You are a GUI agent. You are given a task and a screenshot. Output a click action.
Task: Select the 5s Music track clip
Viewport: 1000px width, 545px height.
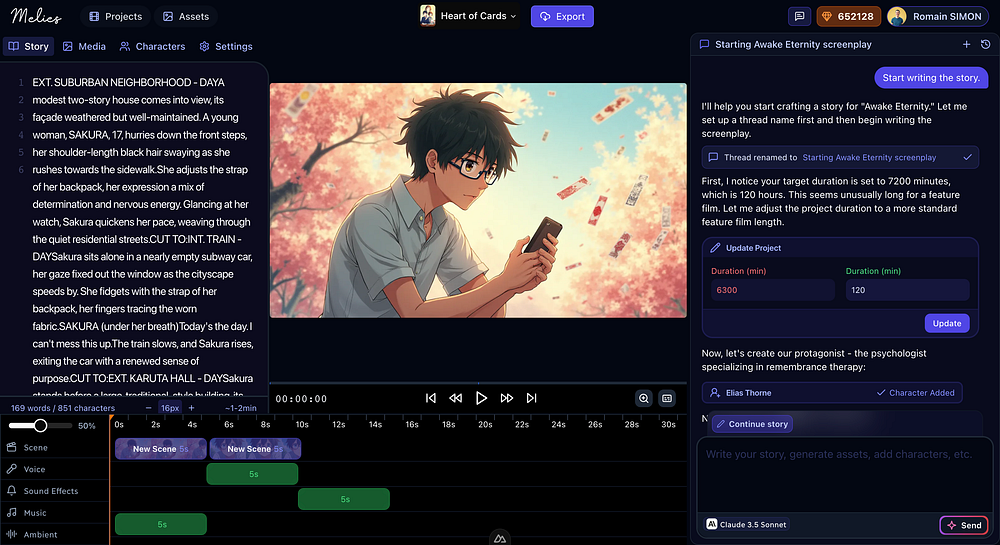coord(161,524)
